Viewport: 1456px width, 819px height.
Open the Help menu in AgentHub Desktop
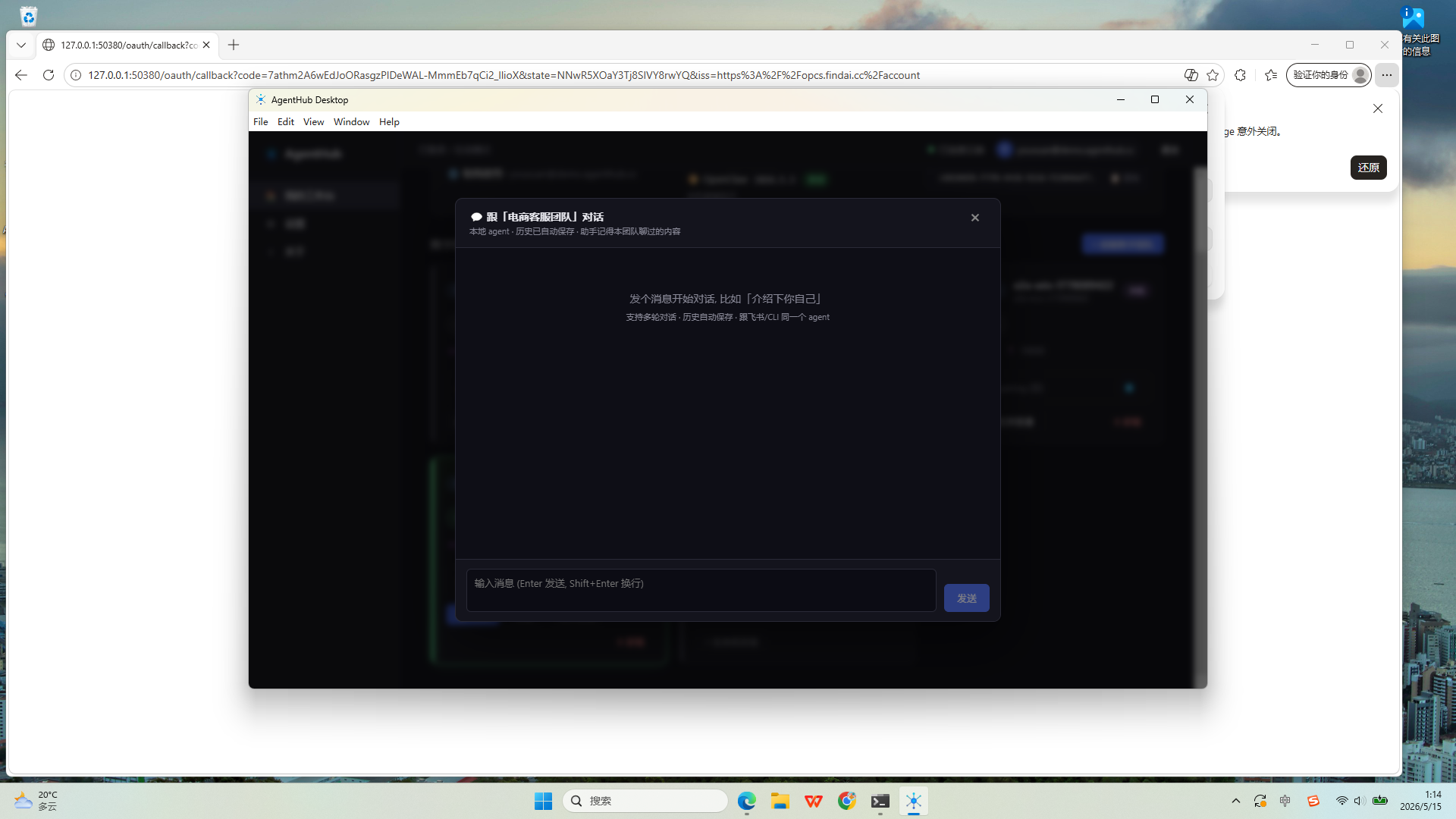click(389, 121)
